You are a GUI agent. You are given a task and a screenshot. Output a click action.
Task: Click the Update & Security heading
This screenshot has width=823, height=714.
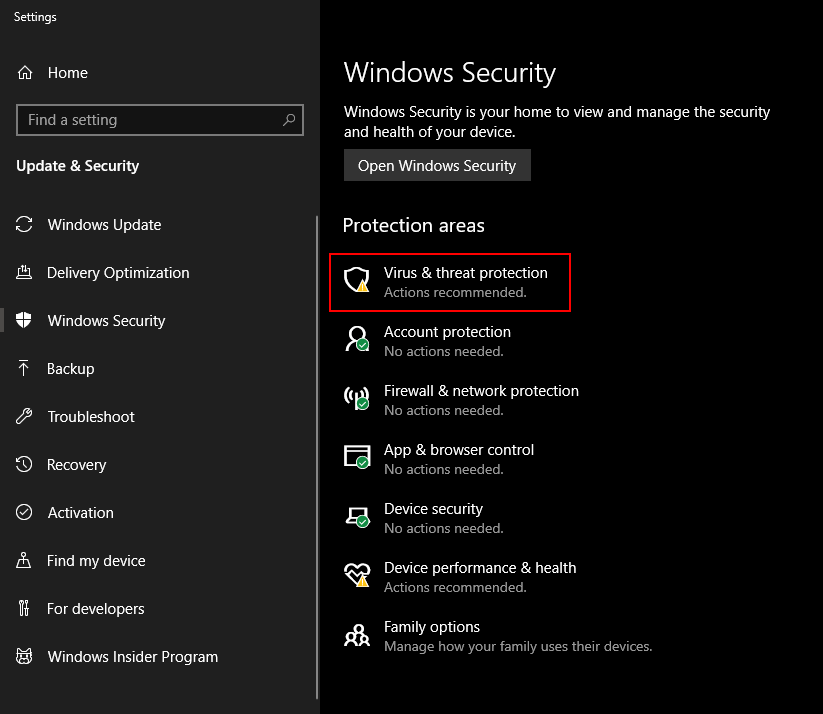[78, 166]
